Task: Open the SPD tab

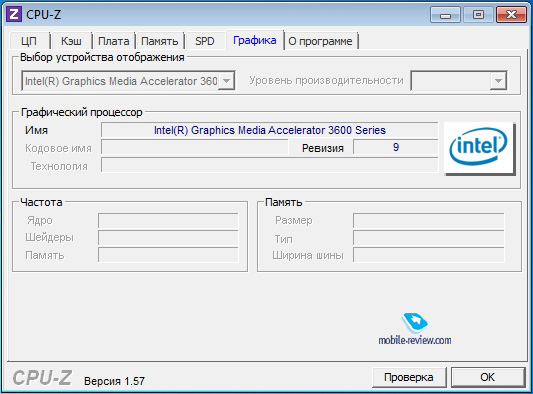Action: click(x=205, y=41)
